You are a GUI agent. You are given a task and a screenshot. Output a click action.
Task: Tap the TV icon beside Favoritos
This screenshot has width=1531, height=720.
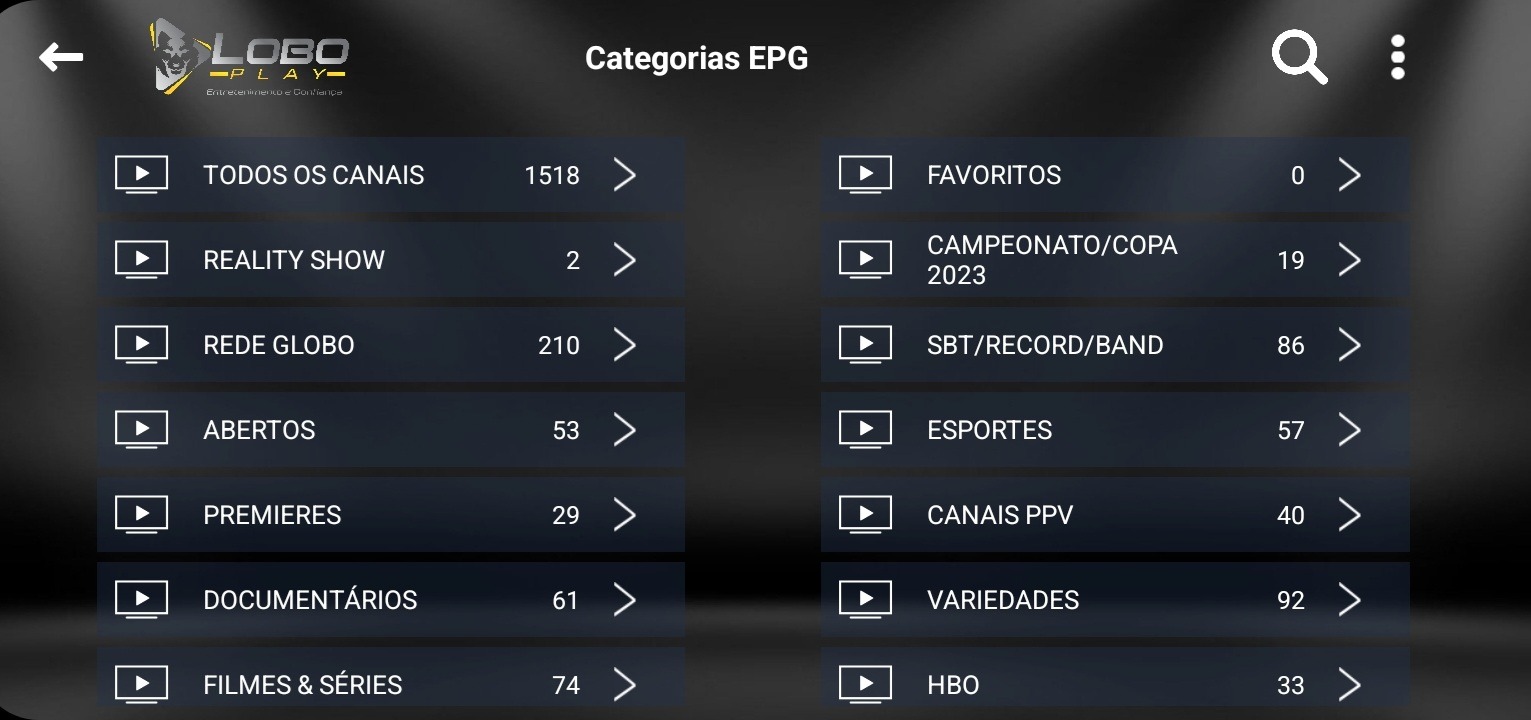pyautogui.click(x=865, y=175)
